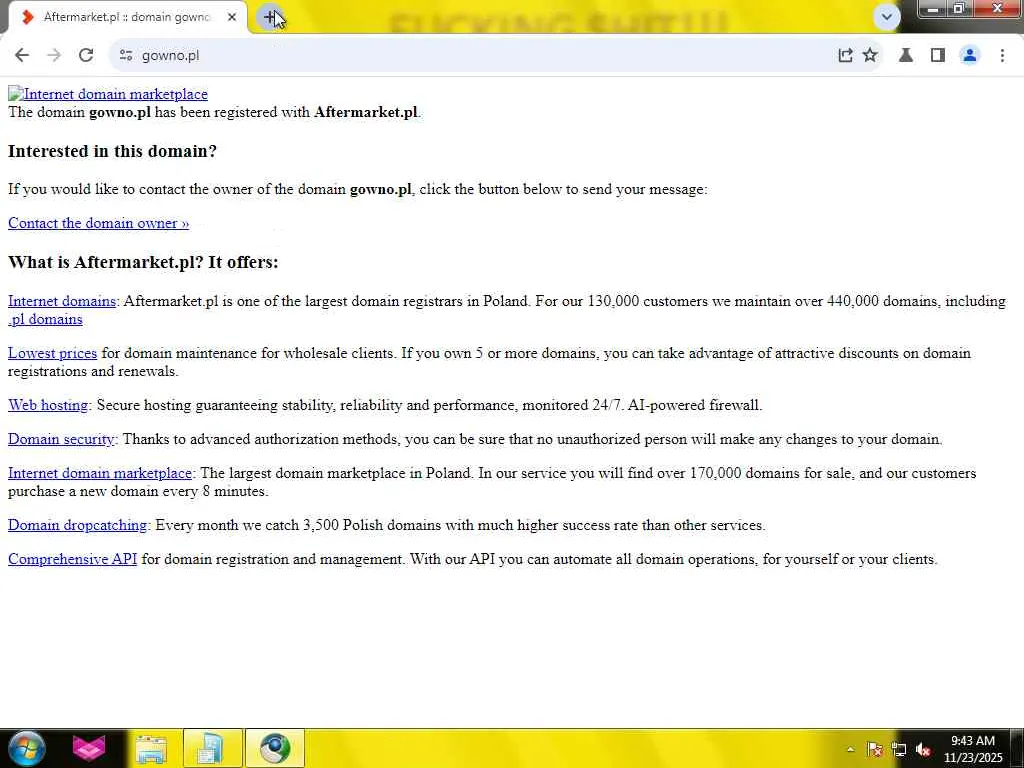Show hidden tray icons arrow

(x=850, y=749)
